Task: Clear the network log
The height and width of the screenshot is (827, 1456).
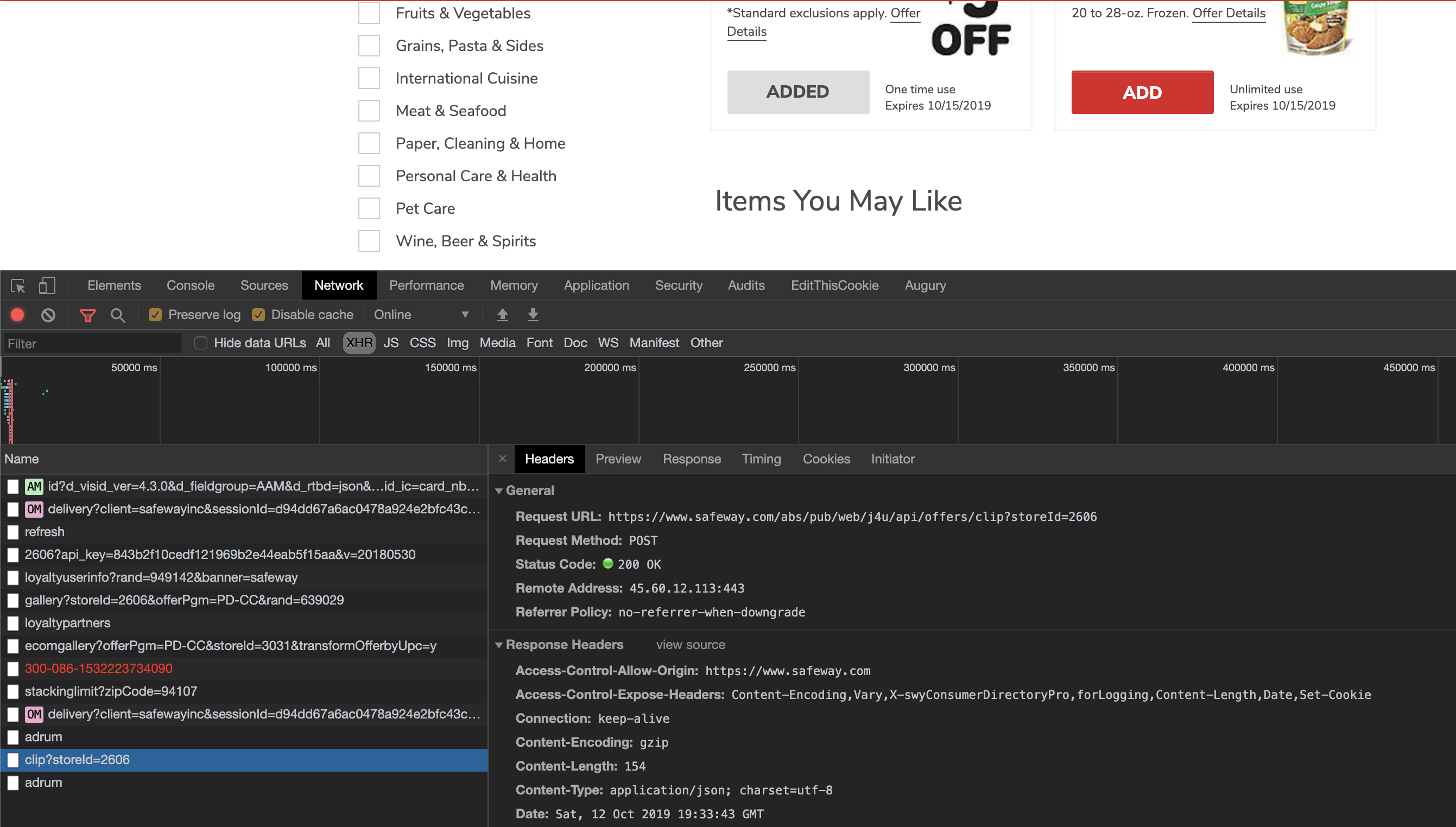Action: (48, 315)
